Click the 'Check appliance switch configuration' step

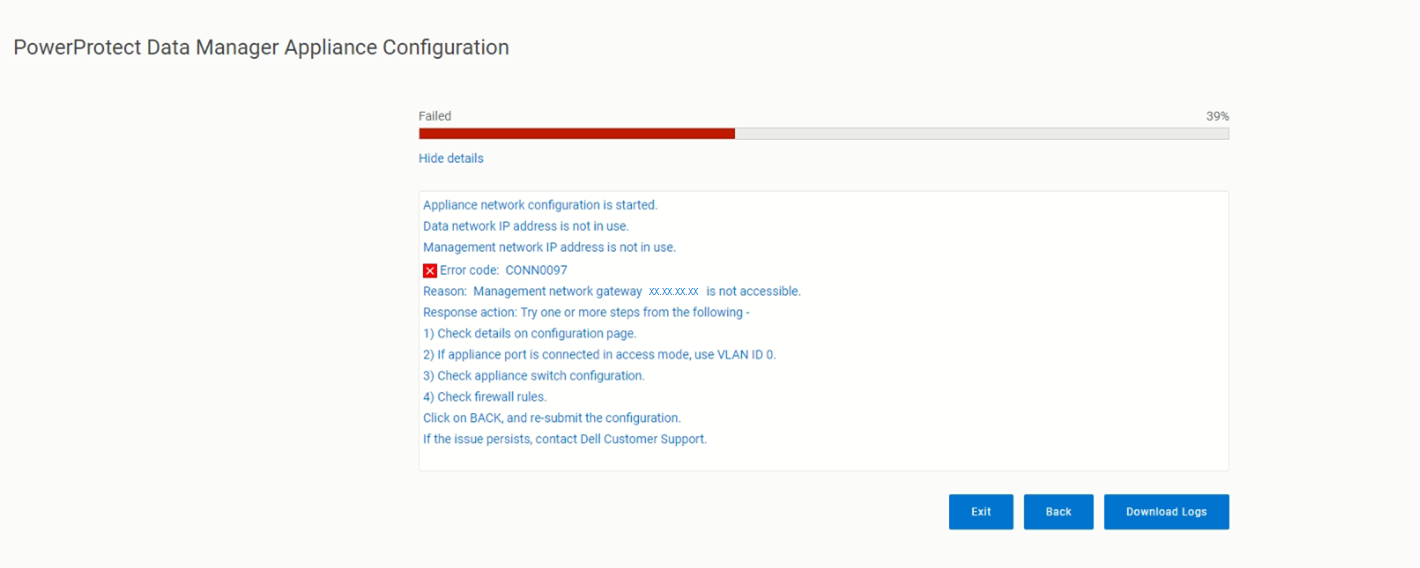(x=534, y=376)
